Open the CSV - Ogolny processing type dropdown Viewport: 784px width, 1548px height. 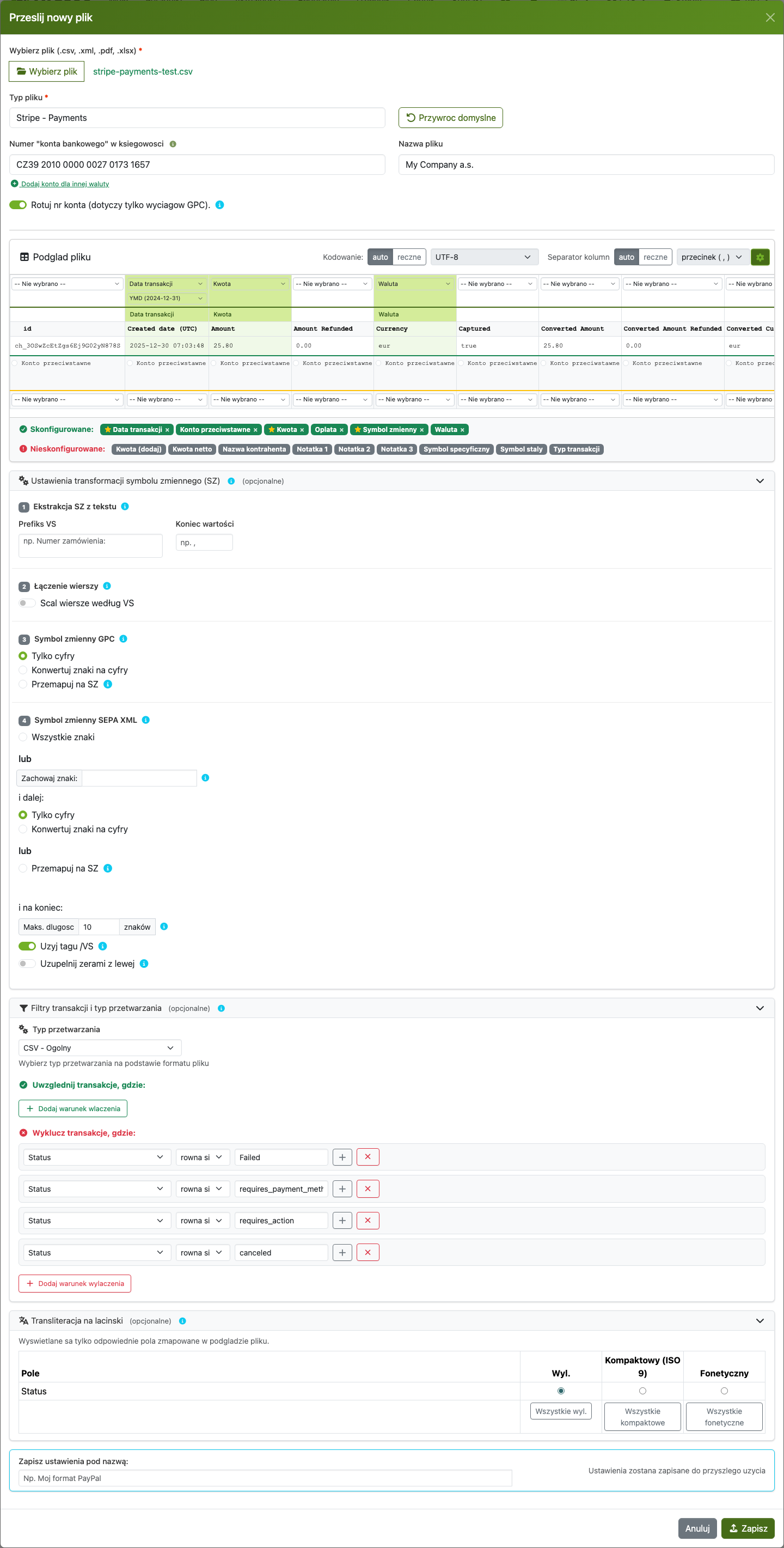tap(100, 1047)
